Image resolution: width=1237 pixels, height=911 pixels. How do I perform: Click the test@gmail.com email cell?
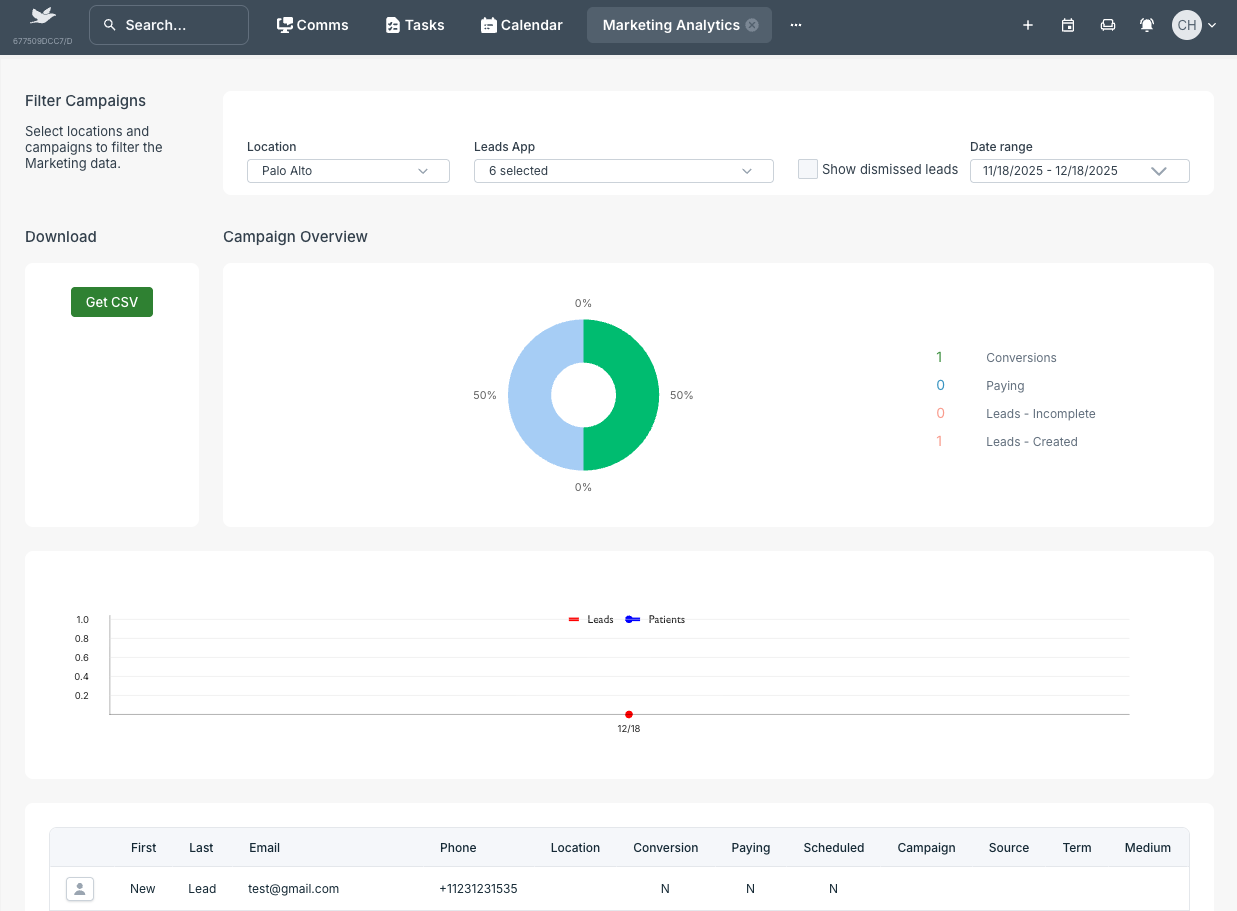pos(294,889)
